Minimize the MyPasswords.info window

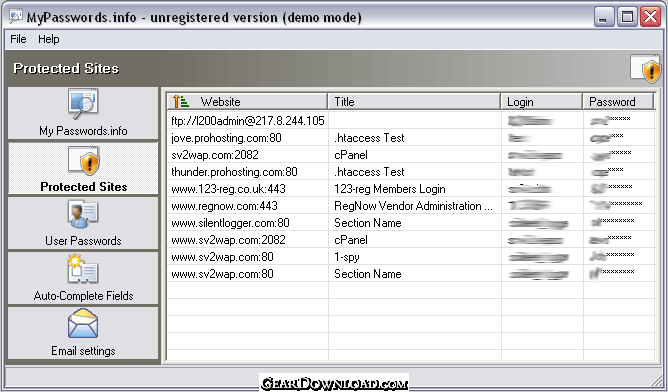pos(604,17)
